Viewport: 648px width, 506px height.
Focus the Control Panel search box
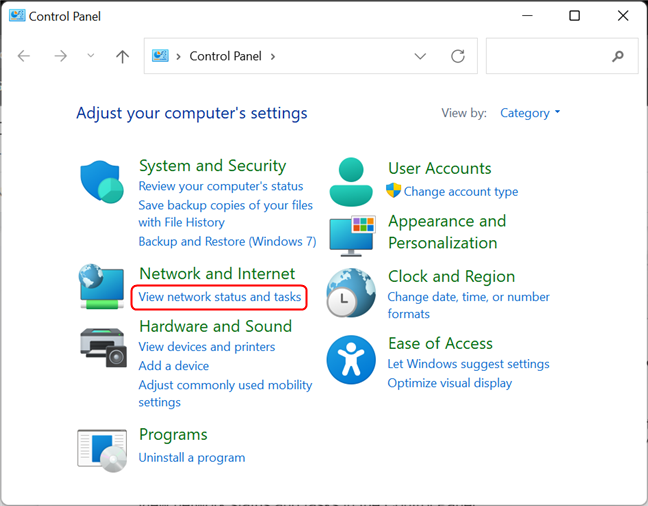click(x=562, y=56)
